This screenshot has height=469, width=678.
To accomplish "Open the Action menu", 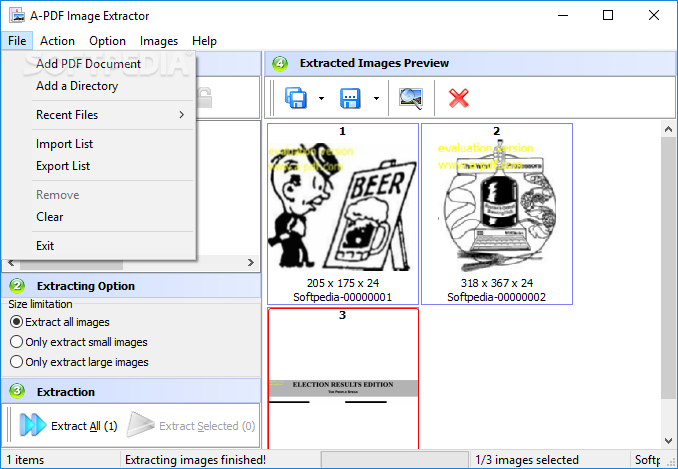I will (x=57, y=41).
